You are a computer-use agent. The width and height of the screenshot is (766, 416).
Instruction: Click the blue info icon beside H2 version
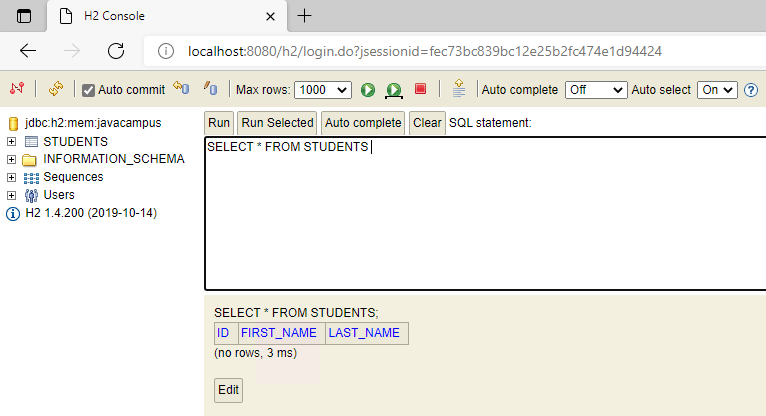coord(13,214)
